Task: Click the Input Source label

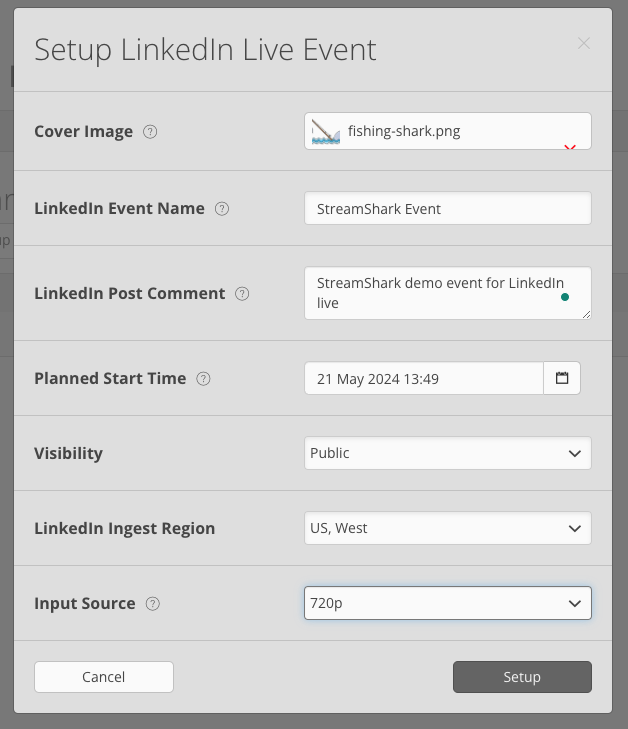Action: point(85,603)
